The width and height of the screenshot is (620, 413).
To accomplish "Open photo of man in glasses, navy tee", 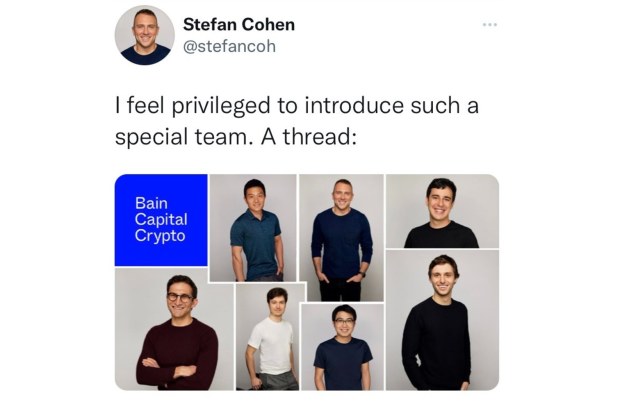I will [342, 347].
